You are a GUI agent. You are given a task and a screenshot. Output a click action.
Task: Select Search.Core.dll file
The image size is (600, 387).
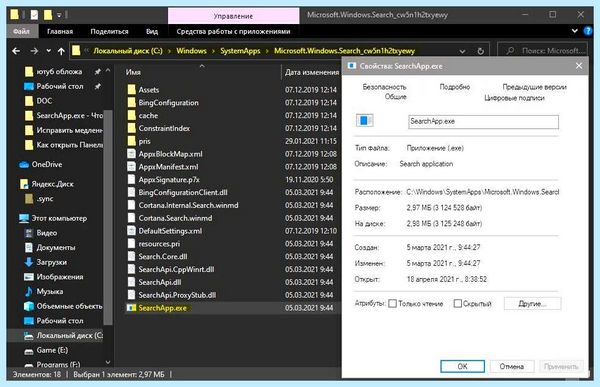[x=163, y=256]
